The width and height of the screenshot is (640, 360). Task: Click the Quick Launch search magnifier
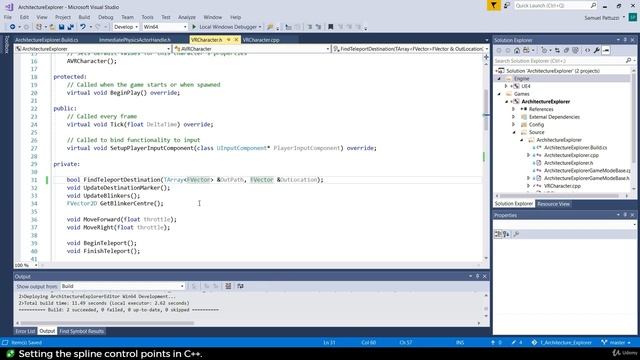click(593, 5)
